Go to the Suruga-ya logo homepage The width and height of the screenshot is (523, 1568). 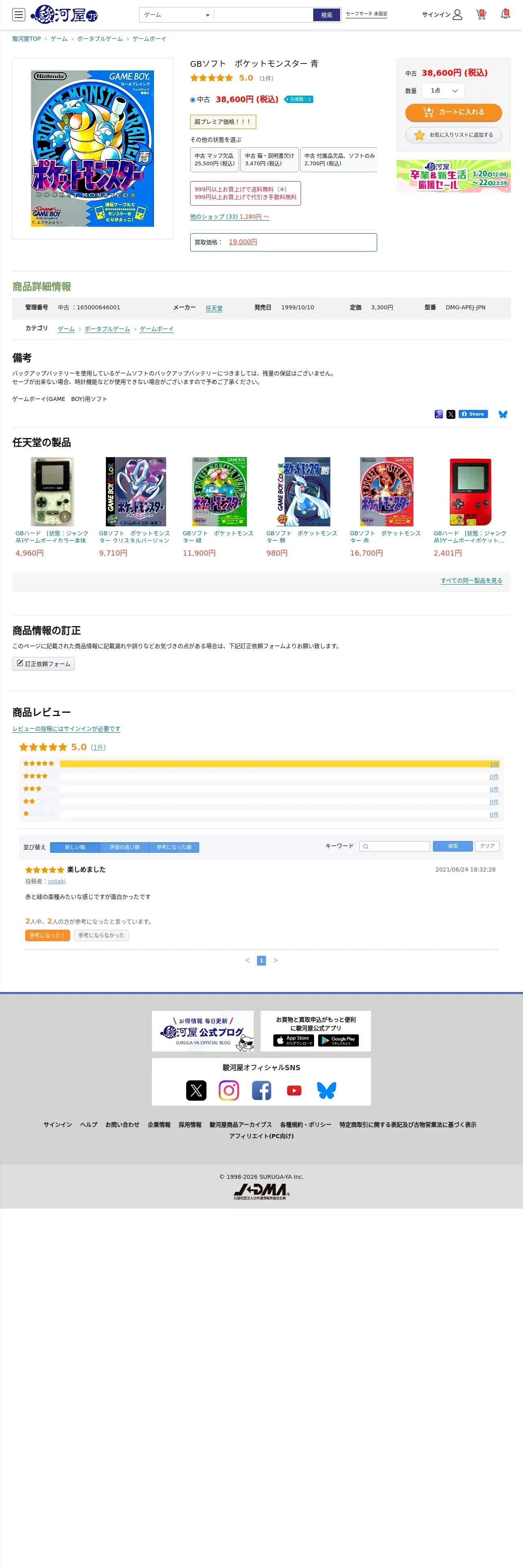[x=64, y=14]
